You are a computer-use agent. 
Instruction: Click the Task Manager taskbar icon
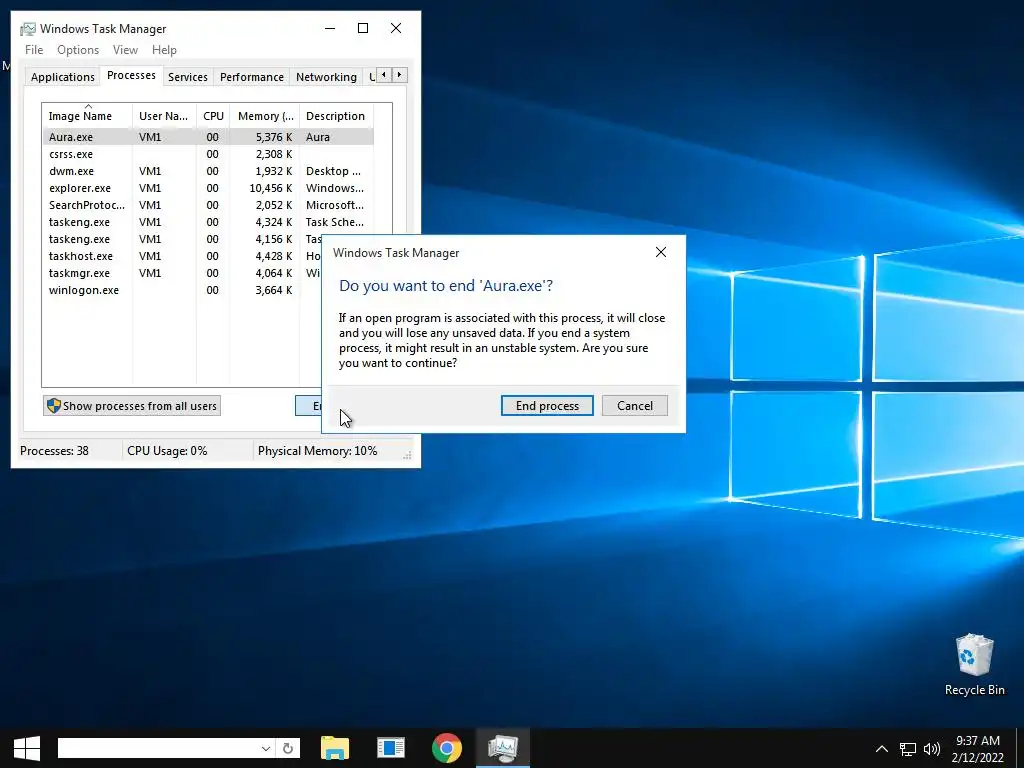[x=502, y=748]
